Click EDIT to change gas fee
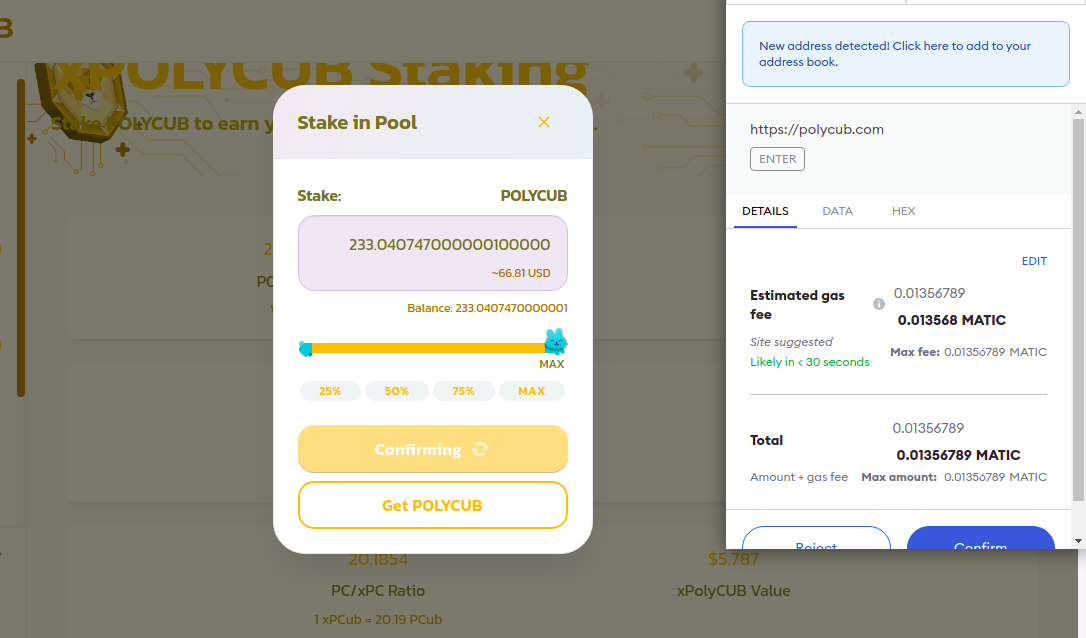Viewport: 1086px width, 638px height. pos(1034,261)
